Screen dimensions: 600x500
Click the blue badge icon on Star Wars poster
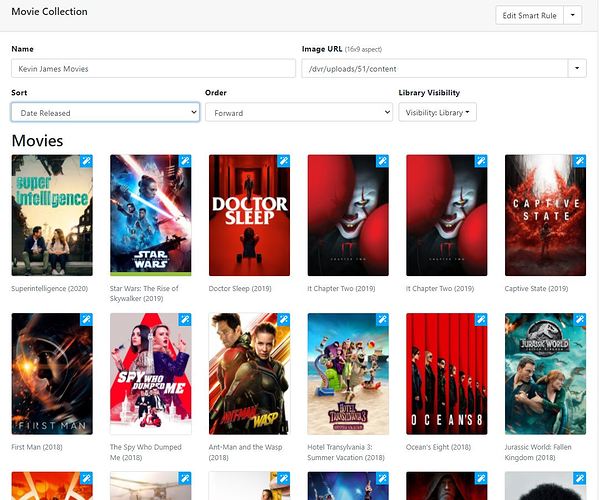pyautogui.click(x=185, y=160)
